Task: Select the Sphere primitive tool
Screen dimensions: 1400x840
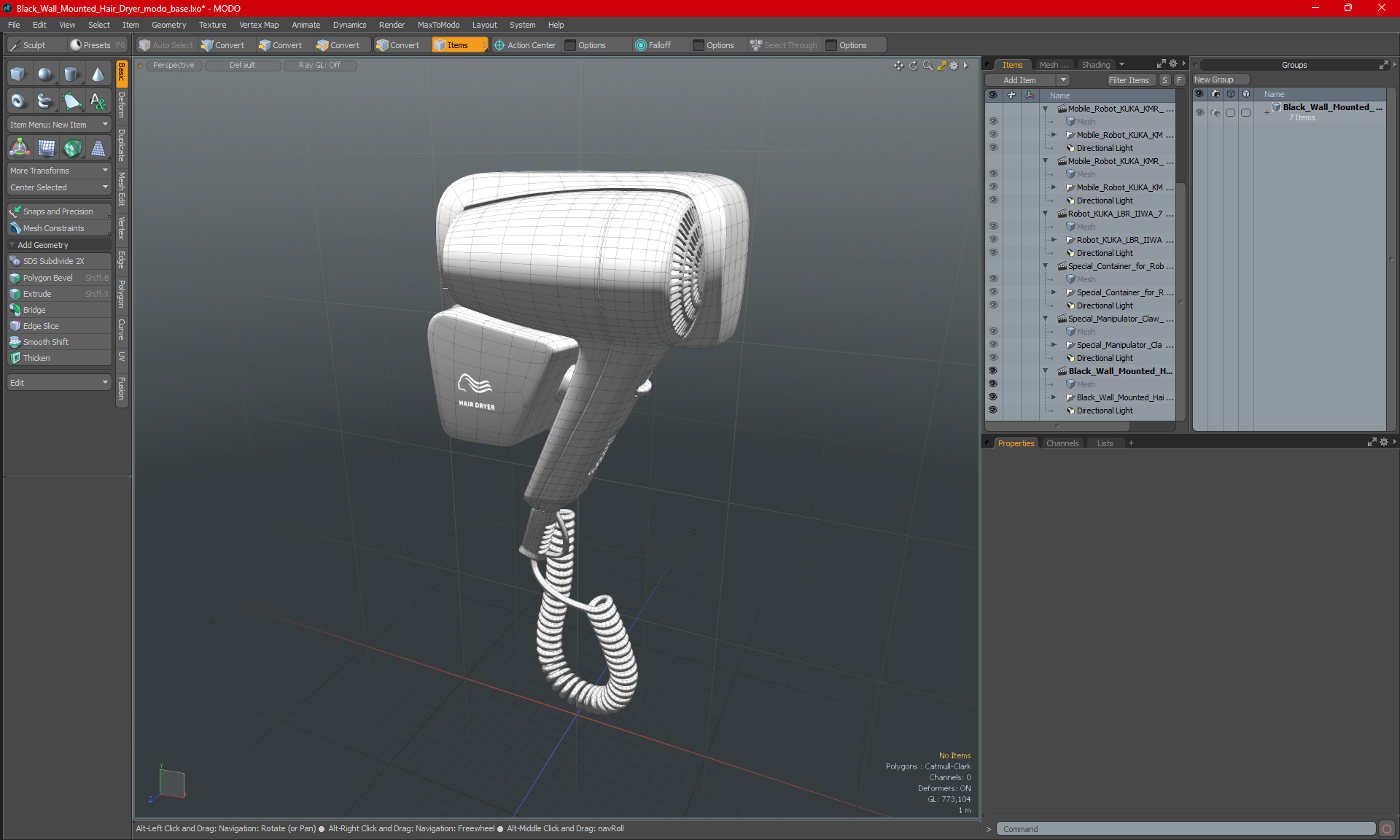Action: 45,74
